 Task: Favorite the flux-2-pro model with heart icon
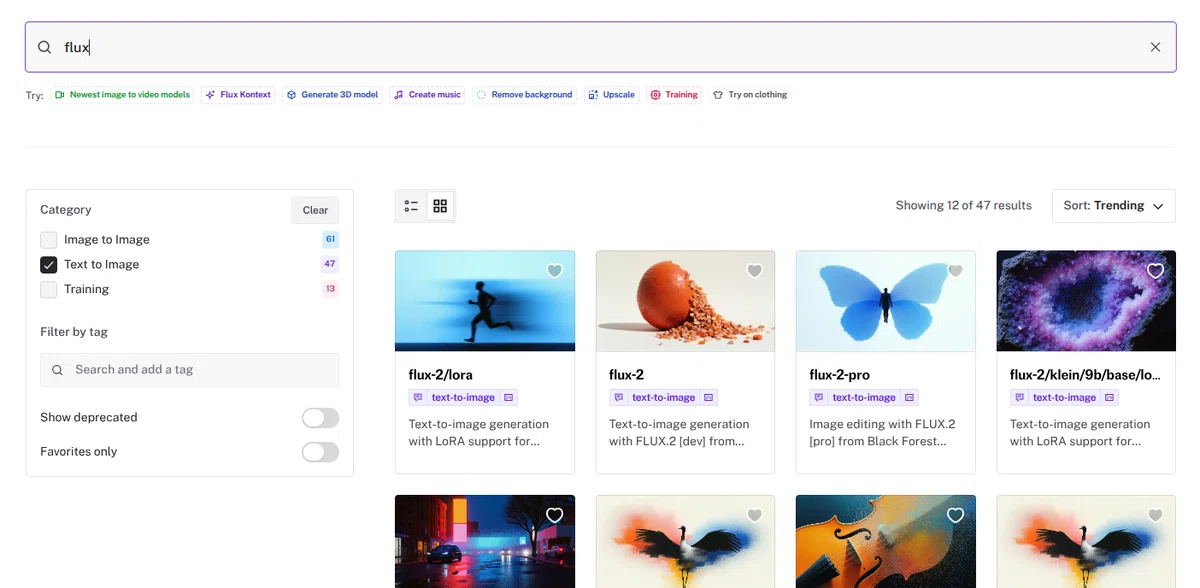[955, 271]
